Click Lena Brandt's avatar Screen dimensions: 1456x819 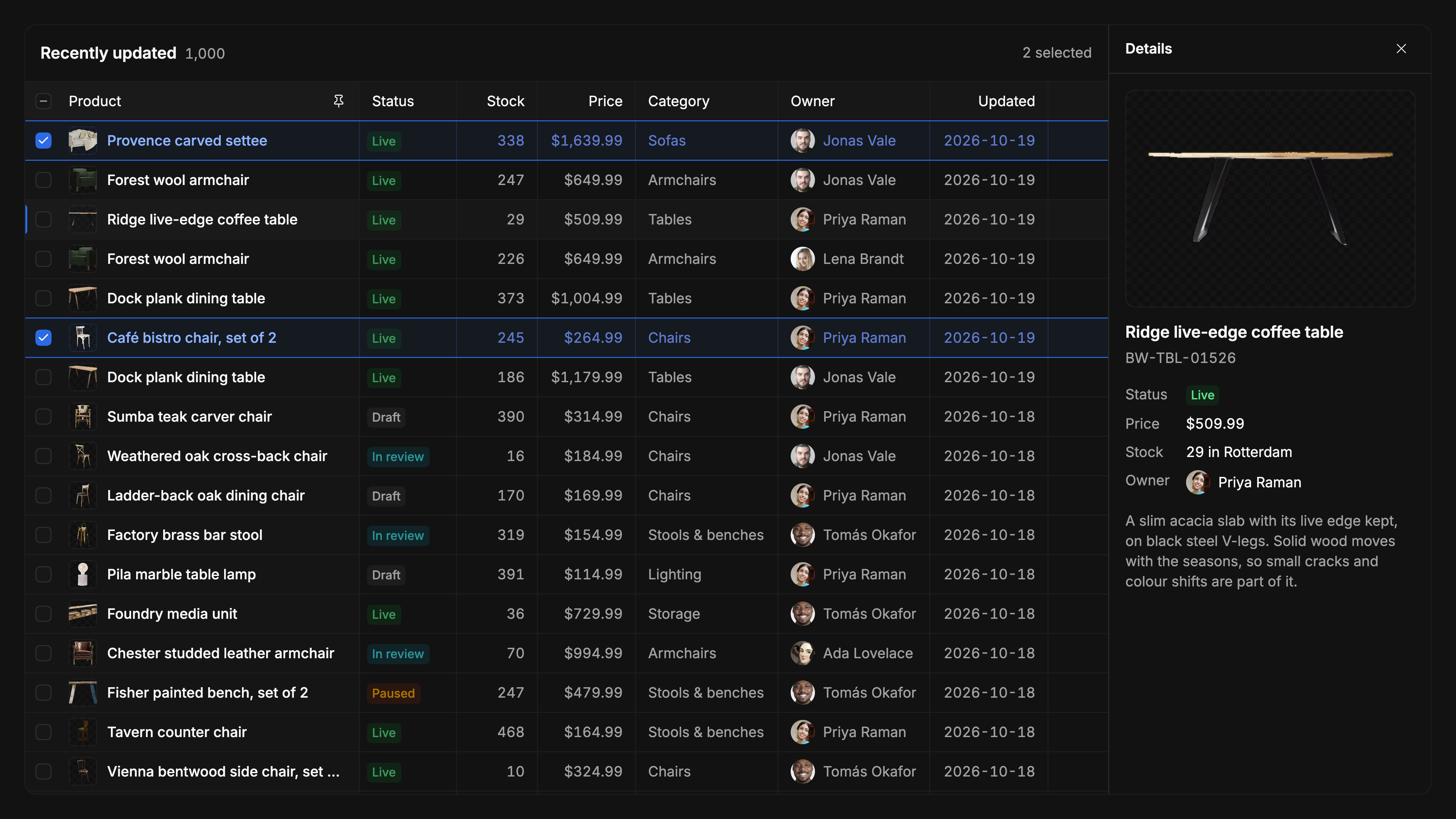tap(802, 259)
